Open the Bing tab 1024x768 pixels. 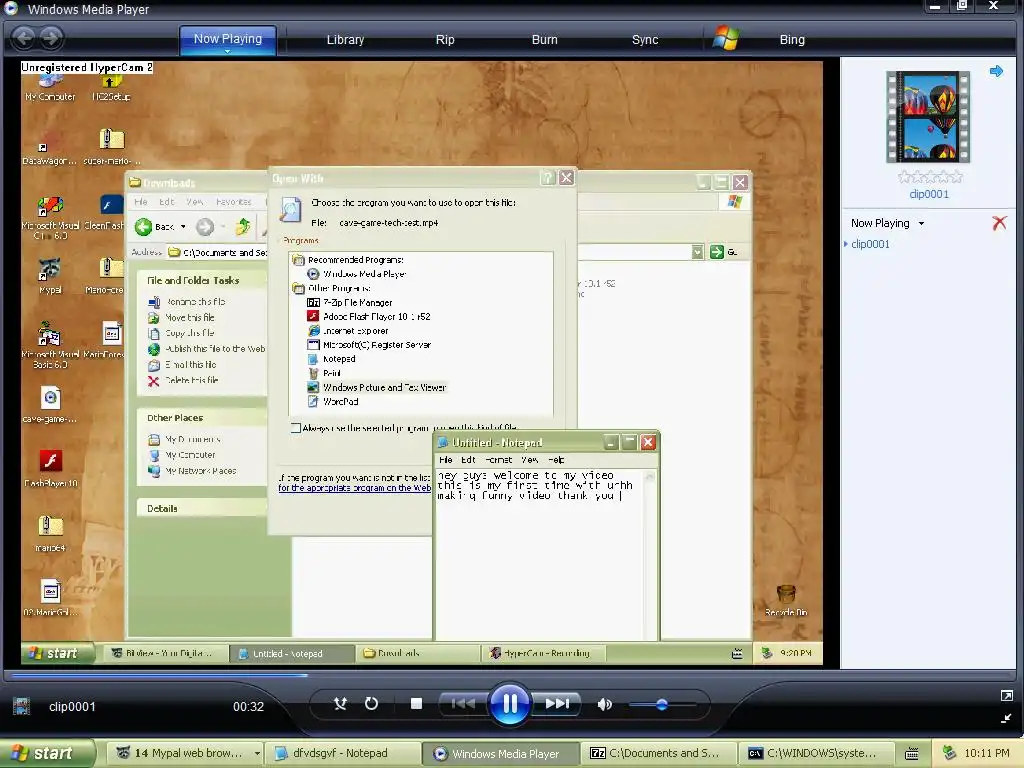792,40
